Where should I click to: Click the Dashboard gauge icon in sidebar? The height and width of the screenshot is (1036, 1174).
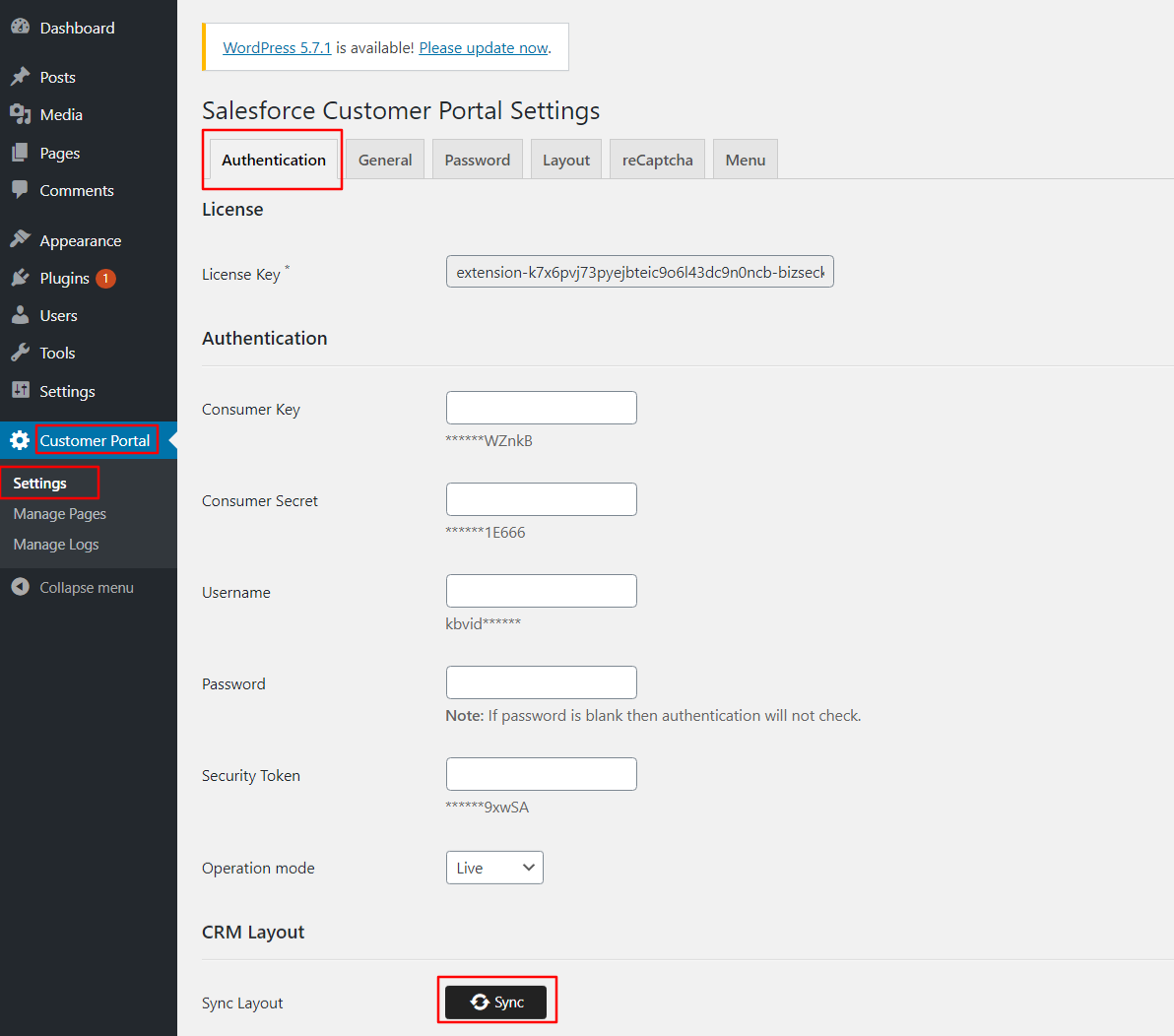coord(20,28)
